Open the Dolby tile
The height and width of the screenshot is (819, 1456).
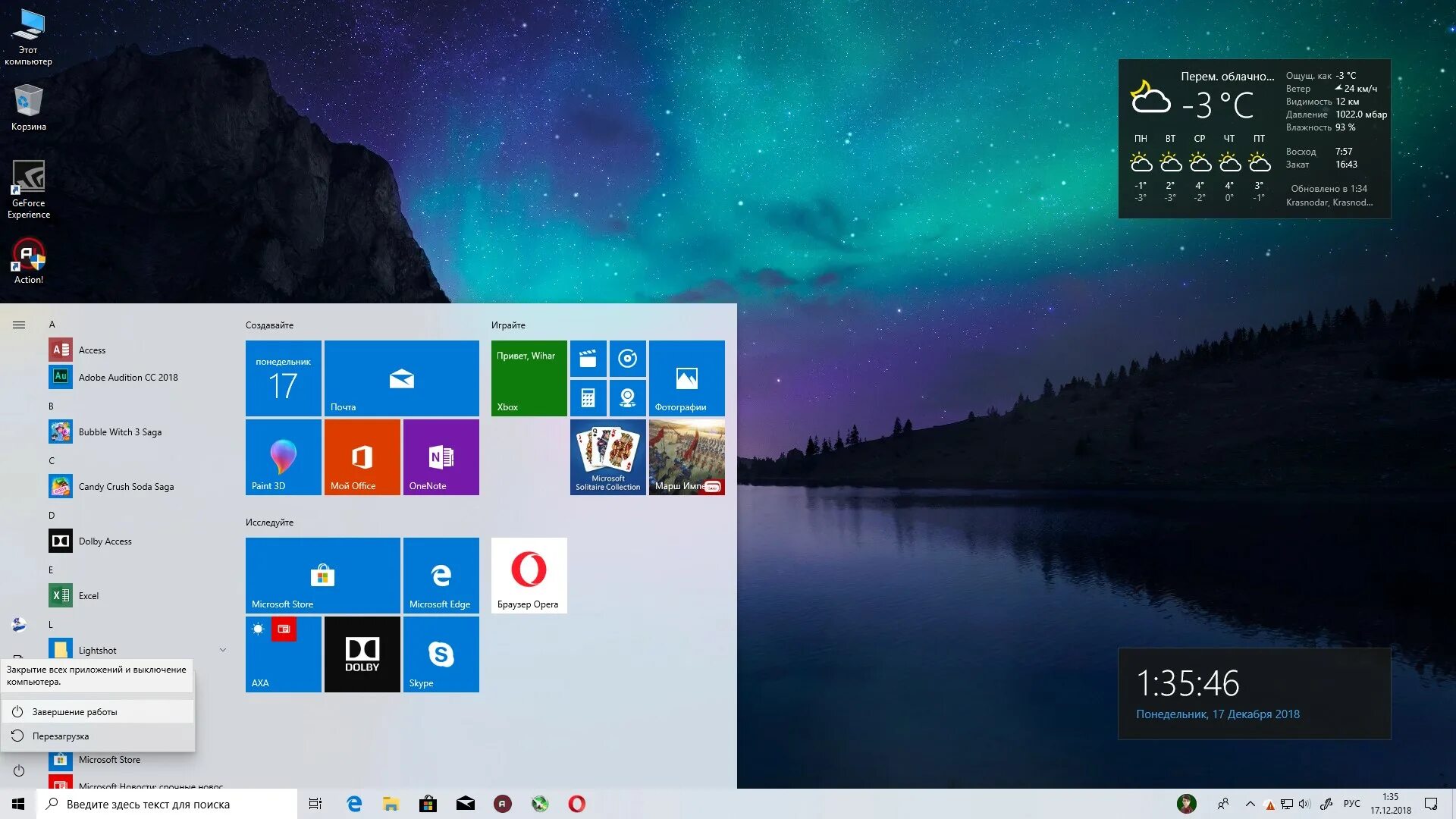pos(362,654)
